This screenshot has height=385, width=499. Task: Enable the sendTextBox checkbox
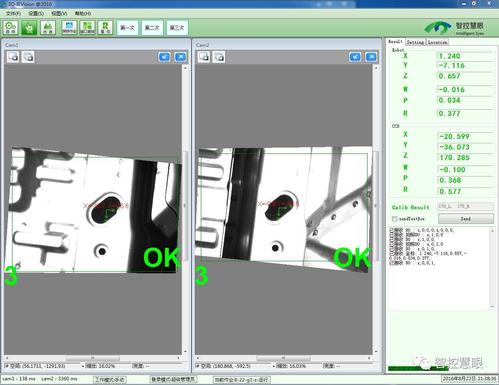click(395, 219)
